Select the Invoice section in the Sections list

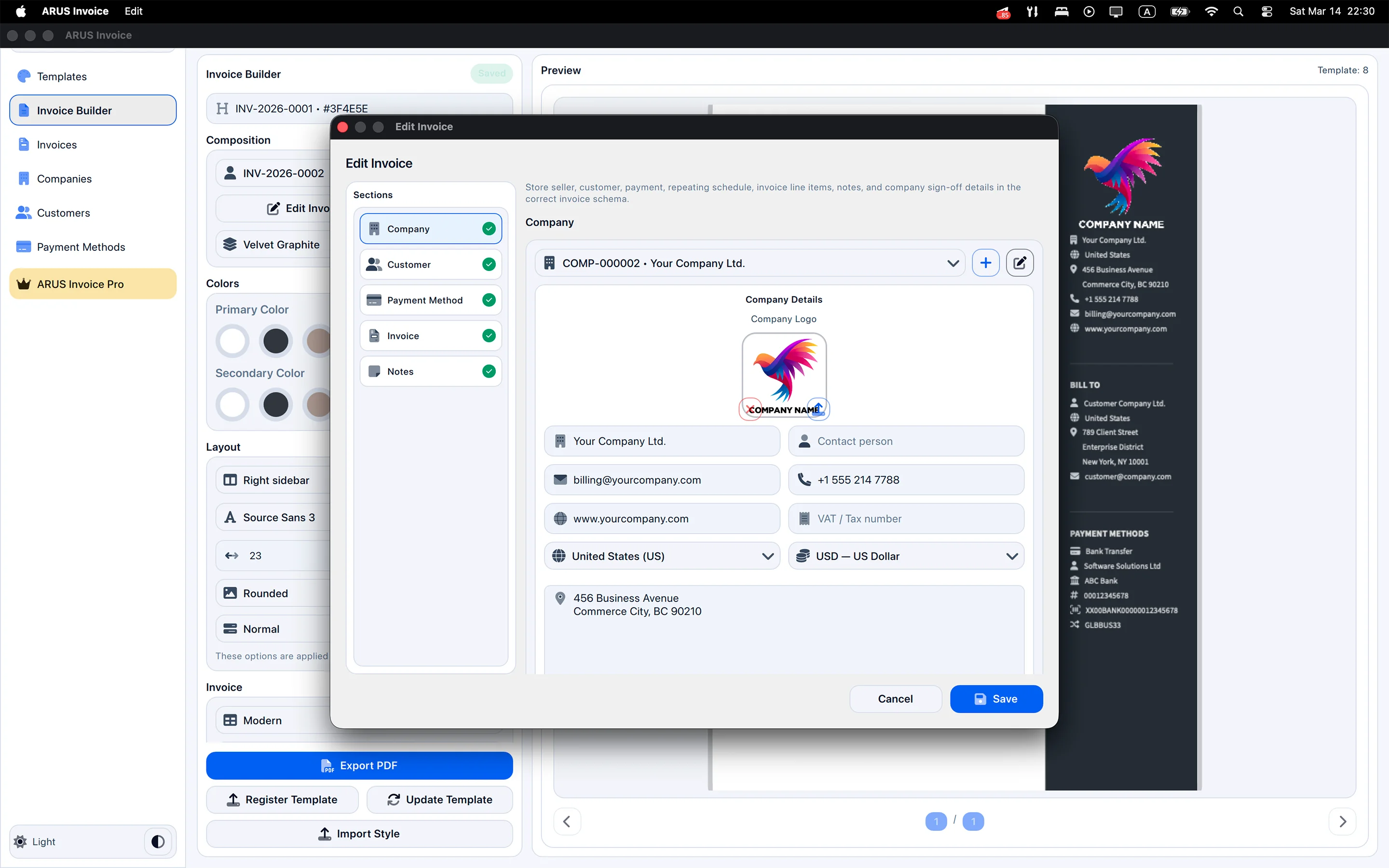tap(430, 335)
